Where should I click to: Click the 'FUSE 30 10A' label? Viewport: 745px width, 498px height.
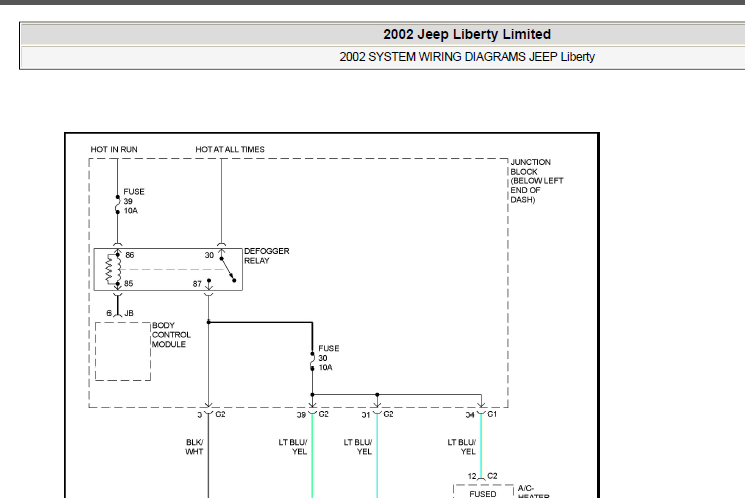(328, 358)
